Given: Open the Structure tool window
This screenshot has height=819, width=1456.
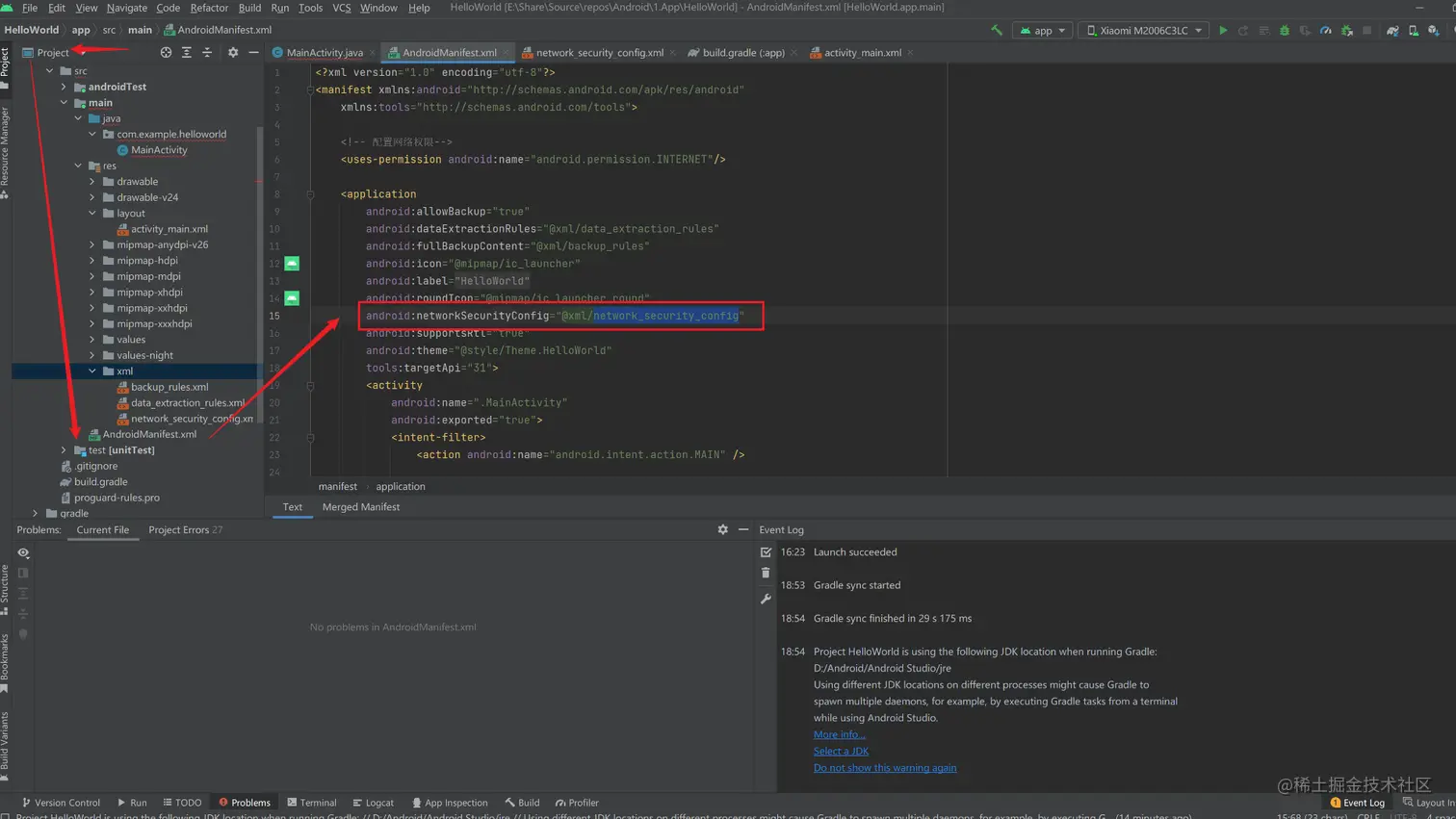Looking at the screenshot, I should pyautogui.click(x=5, y=589).
